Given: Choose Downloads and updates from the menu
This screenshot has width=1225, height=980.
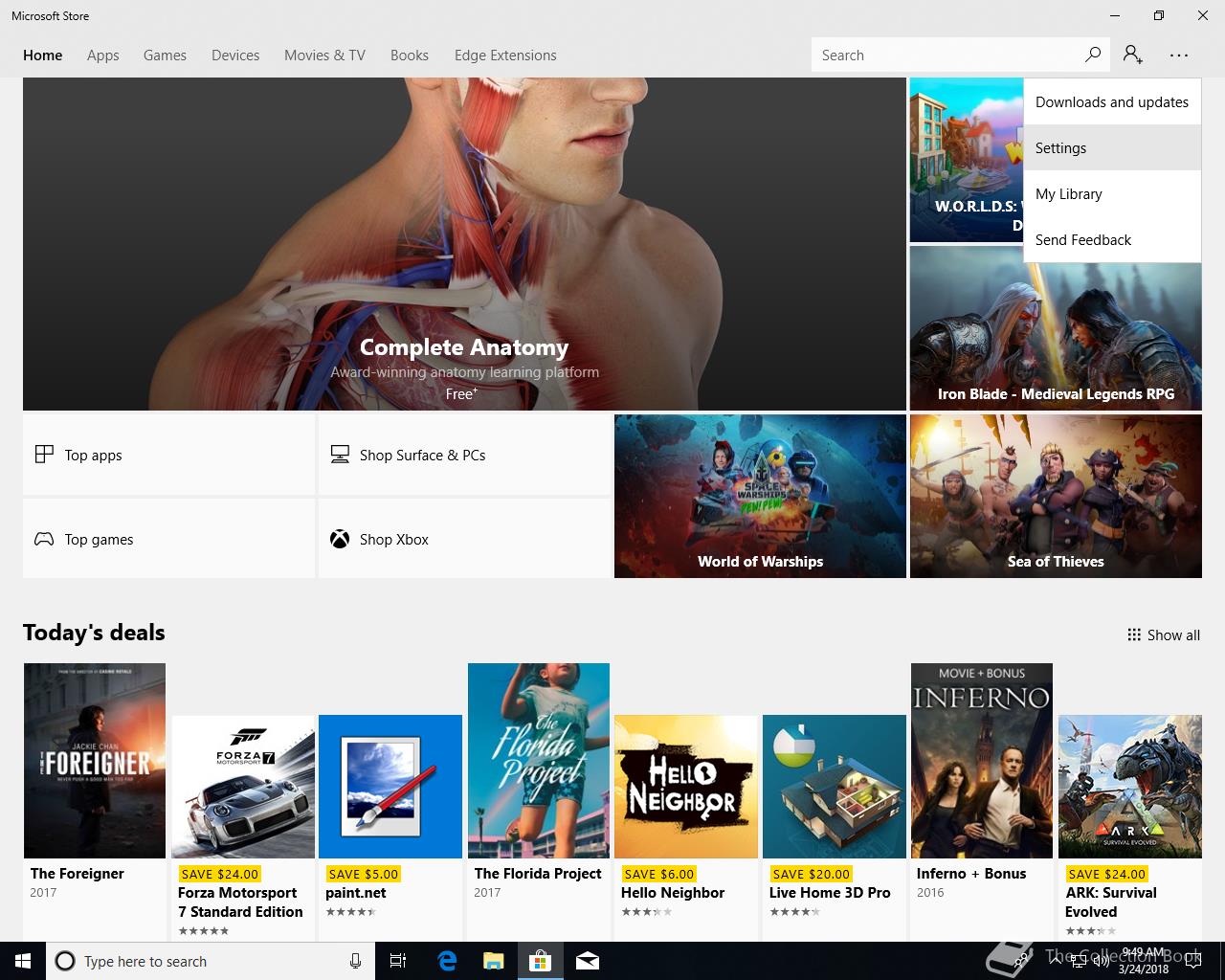Looking at the screenshot, I should [1112, 101].
